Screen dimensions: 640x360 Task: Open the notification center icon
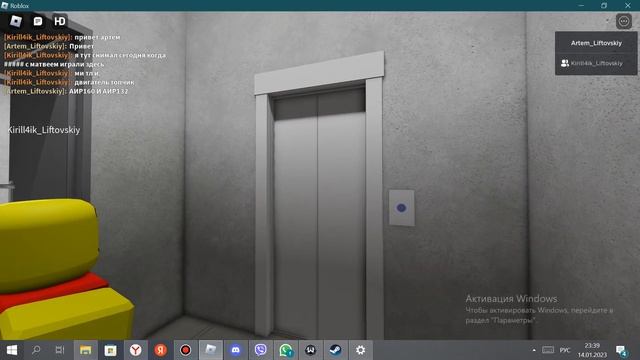pos(621,350)
